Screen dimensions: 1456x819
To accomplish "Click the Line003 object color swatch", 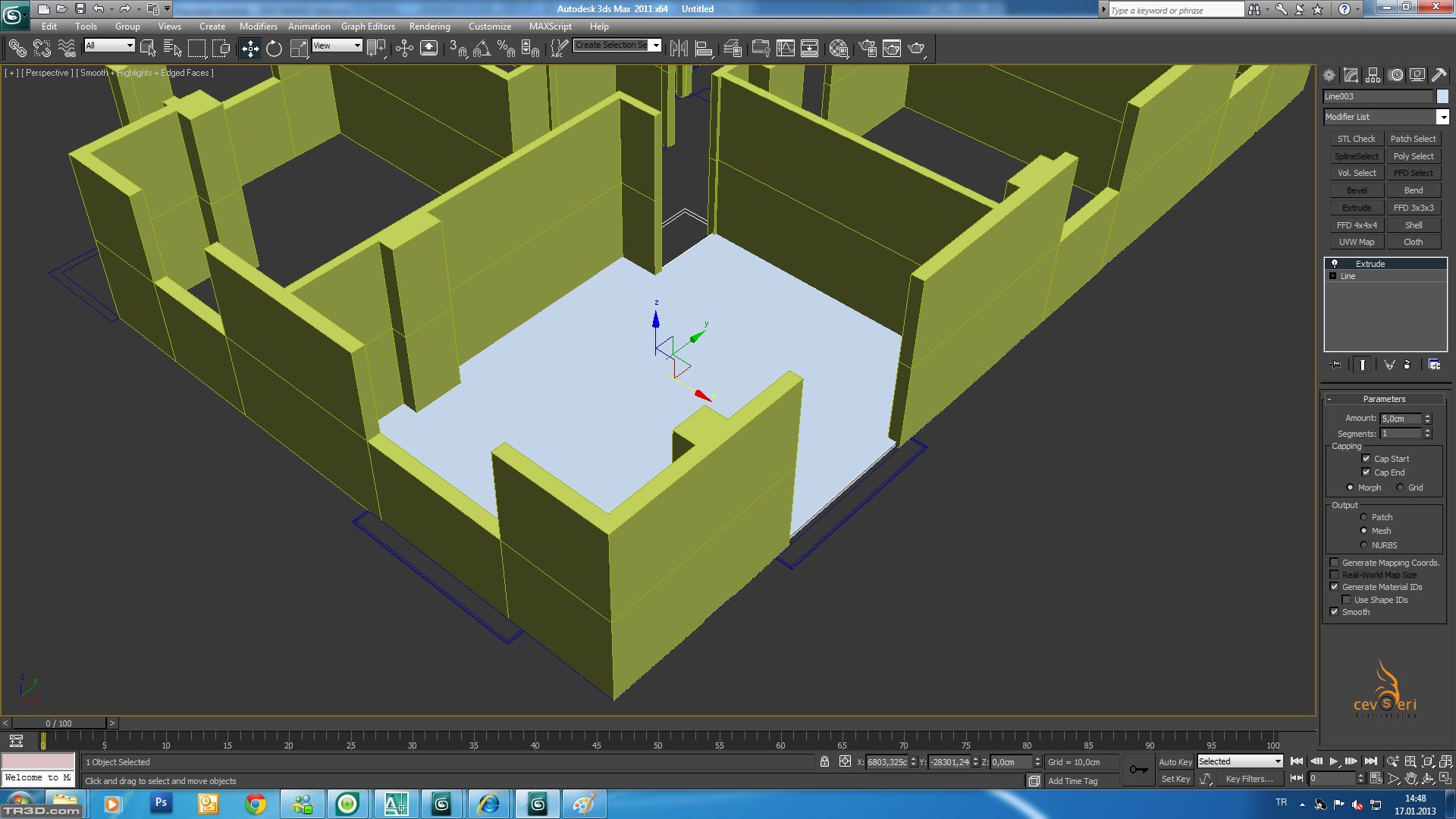I will click(1442, 96).
